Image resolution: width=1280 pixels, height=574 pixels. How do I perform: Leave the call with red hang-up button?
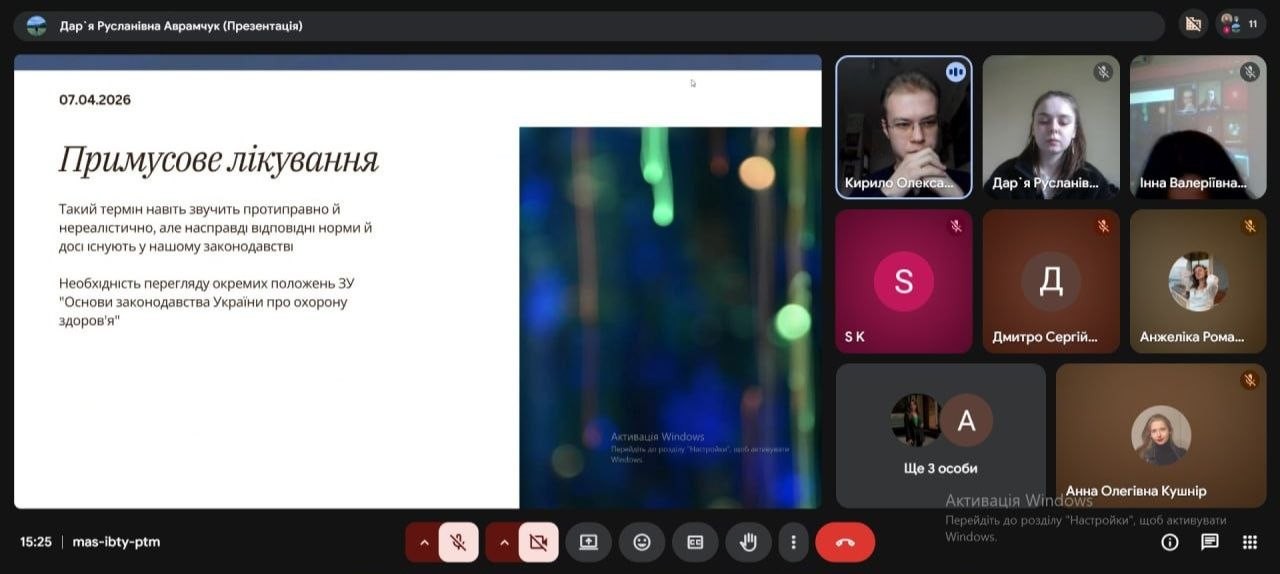pyautogui.click(x=845, y=542)
